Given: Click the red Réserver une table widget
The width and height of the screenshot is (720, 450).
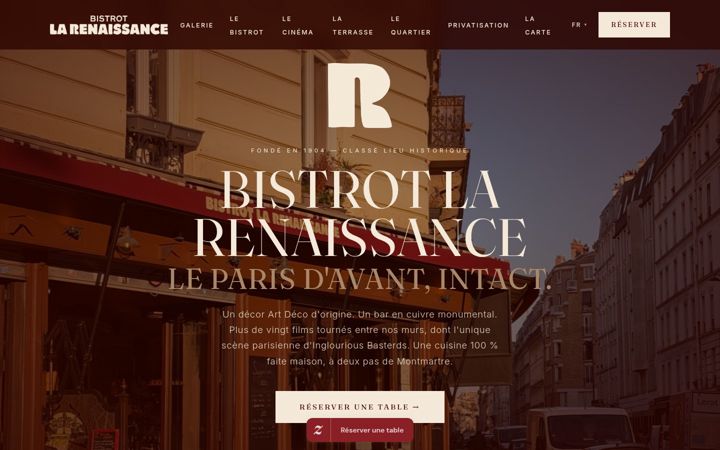Looking at the screenshot, I should click(x=360, y=430).
